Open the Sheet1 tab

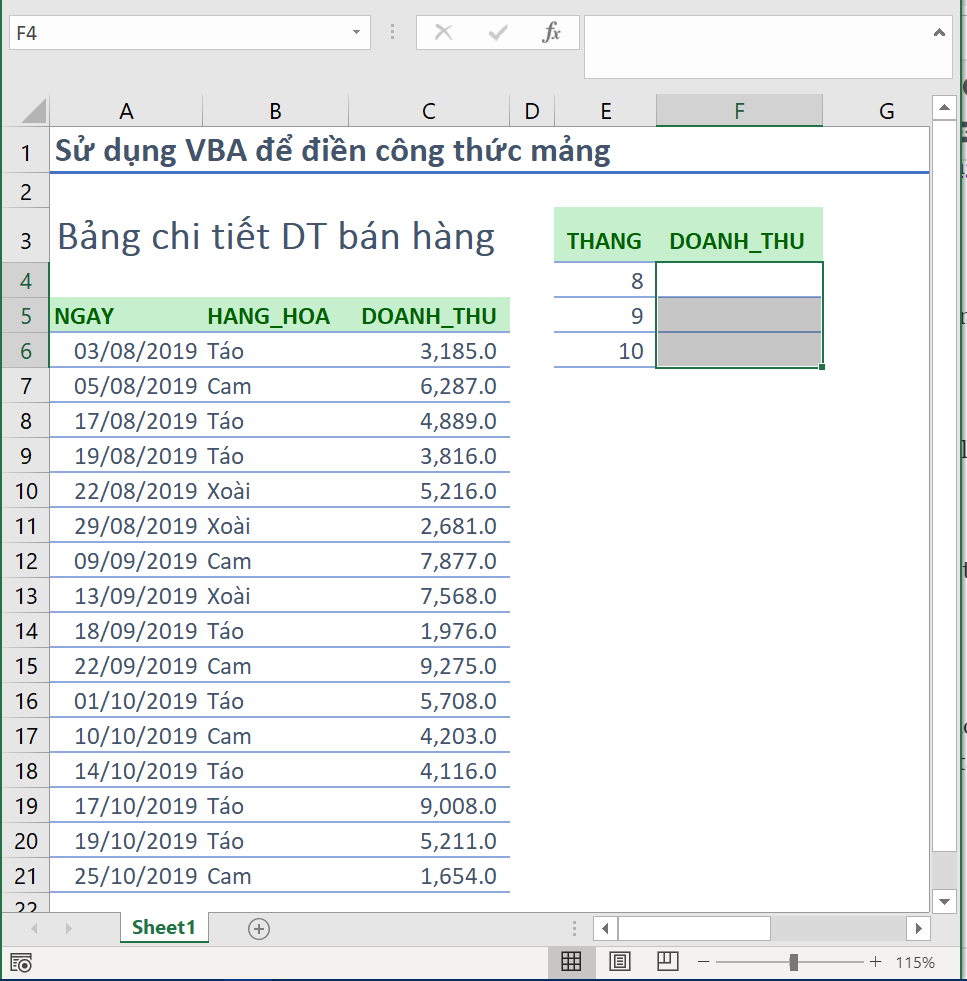164,927
